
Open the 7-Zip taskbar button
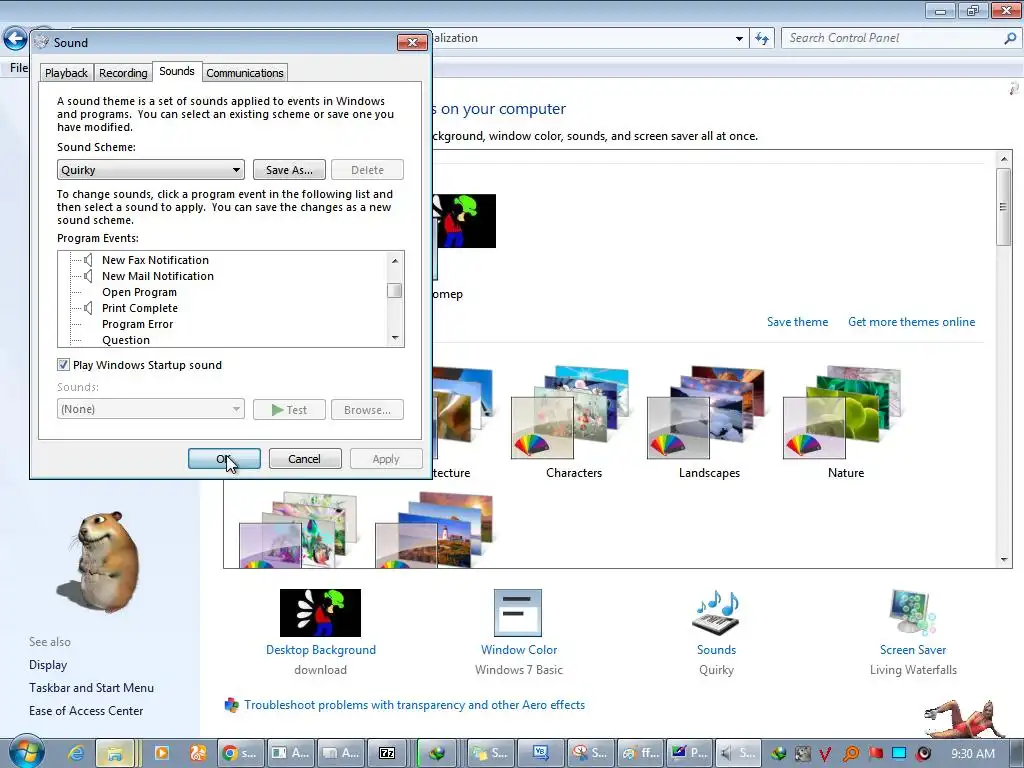[387, 753]
